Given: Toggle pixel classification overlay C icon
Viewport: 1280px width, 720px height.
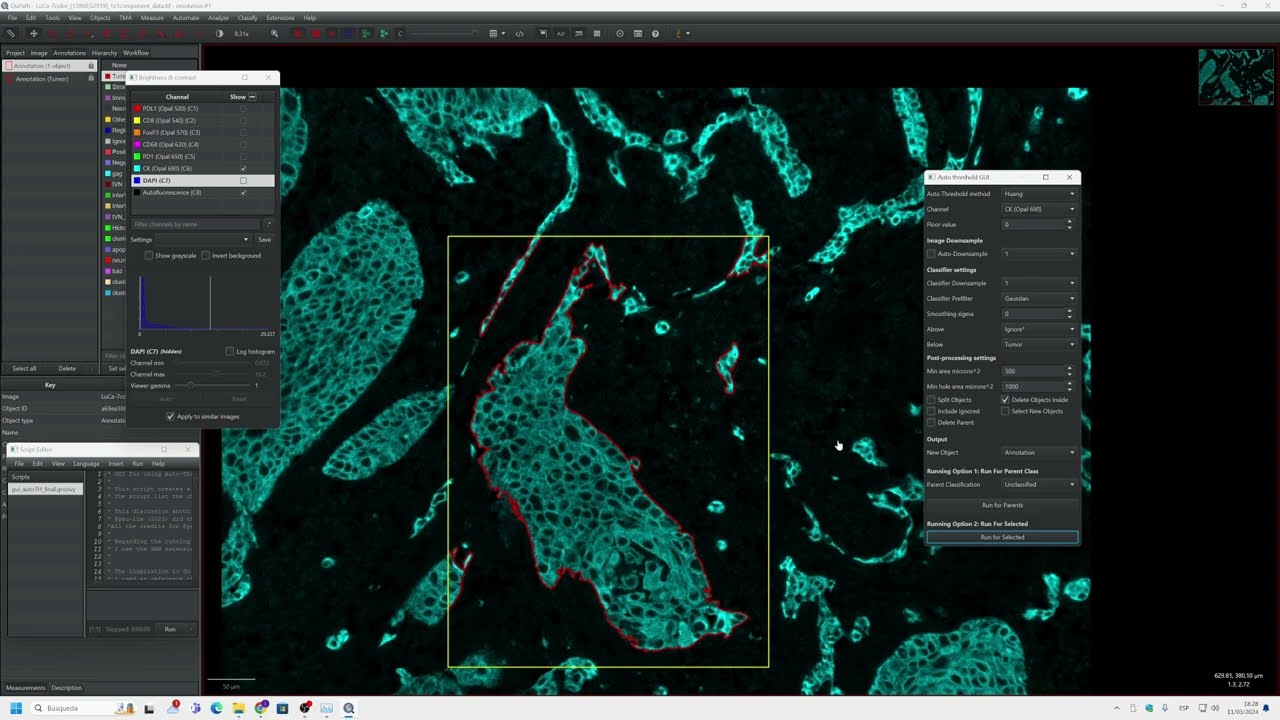Looking at the screenshot, I should 400,33.
